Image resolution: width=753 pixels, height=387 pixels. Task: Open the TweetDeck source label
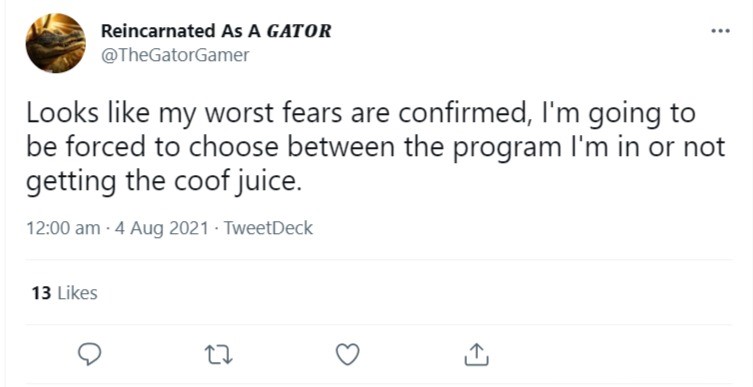pos(268,228)
